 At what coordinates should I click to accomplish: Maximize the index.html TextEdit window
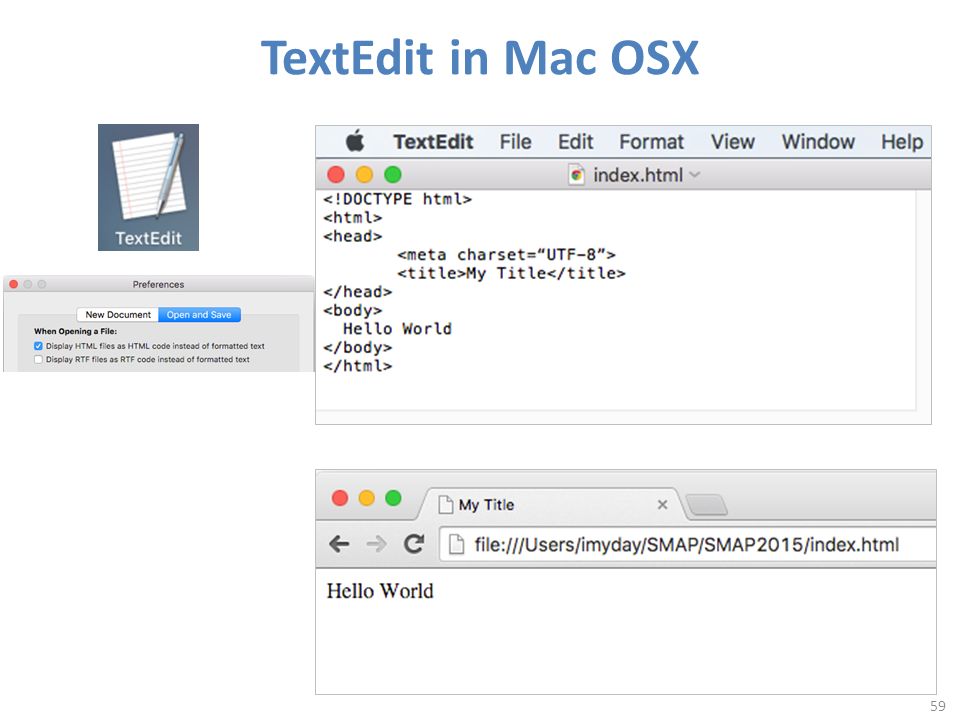(393, 175)
